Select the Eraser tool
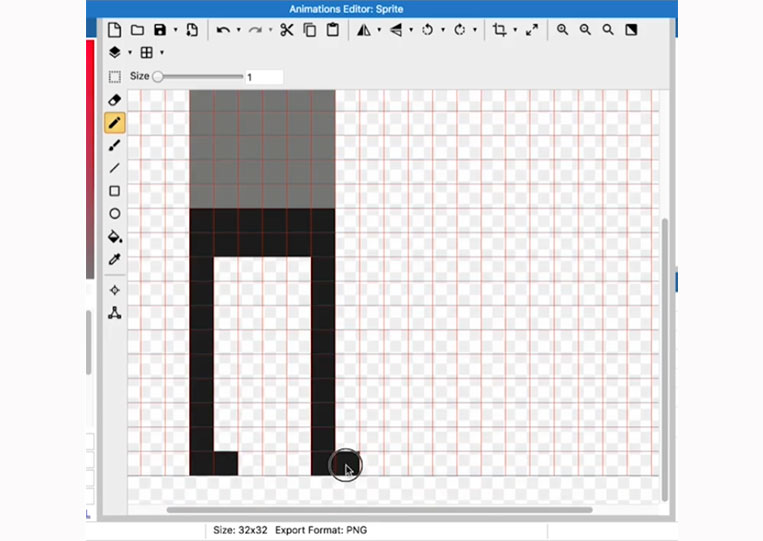Viewport: 763px width, 541px height. point(114,100)
